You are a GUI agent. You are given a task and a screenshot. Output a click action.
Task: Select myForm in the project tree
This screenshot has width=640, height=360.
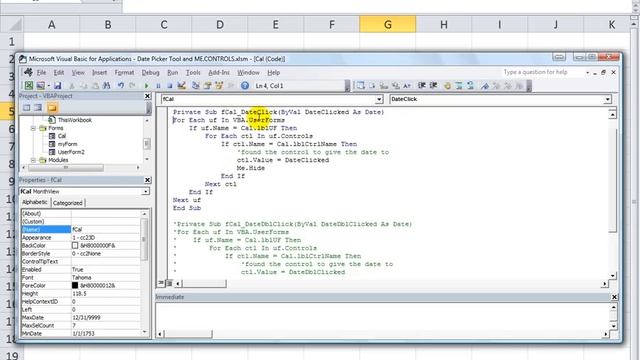[67, 144]
